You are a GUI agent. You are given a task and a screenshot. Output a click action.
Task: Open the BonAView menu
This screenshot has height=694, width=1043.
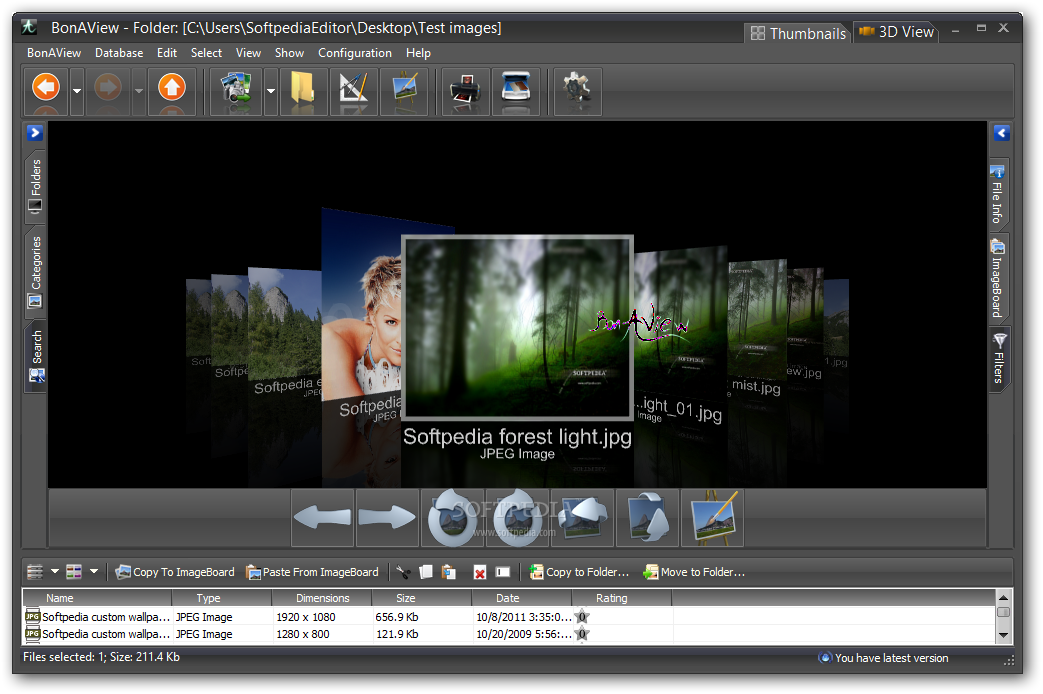click(54, 53)
